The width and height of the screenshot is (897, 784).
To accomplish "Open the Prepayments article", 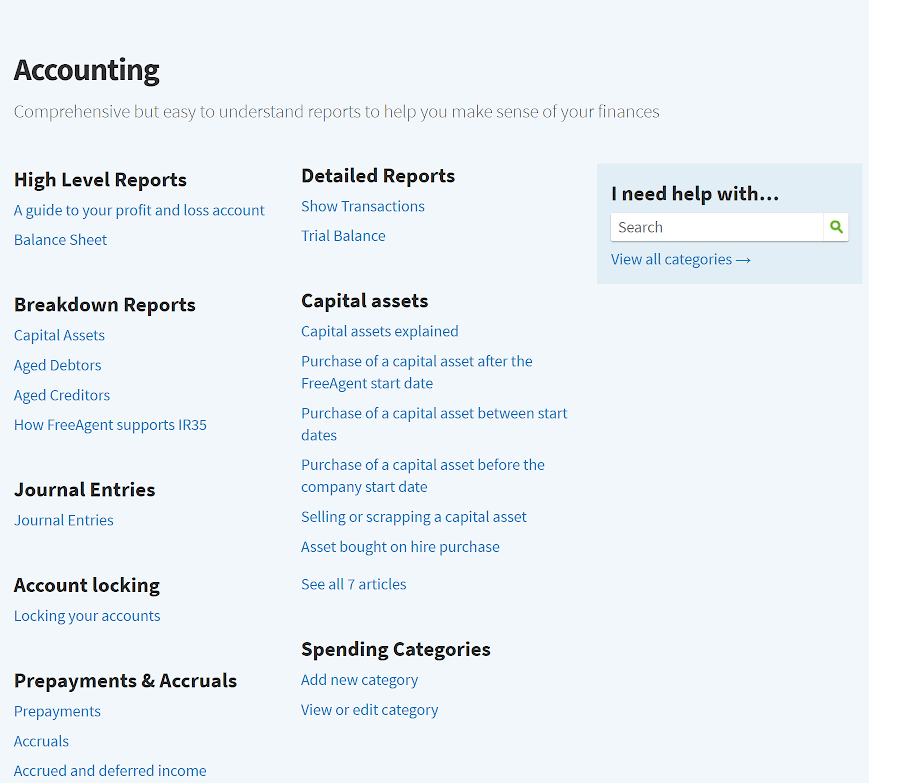I will [57, 711].
